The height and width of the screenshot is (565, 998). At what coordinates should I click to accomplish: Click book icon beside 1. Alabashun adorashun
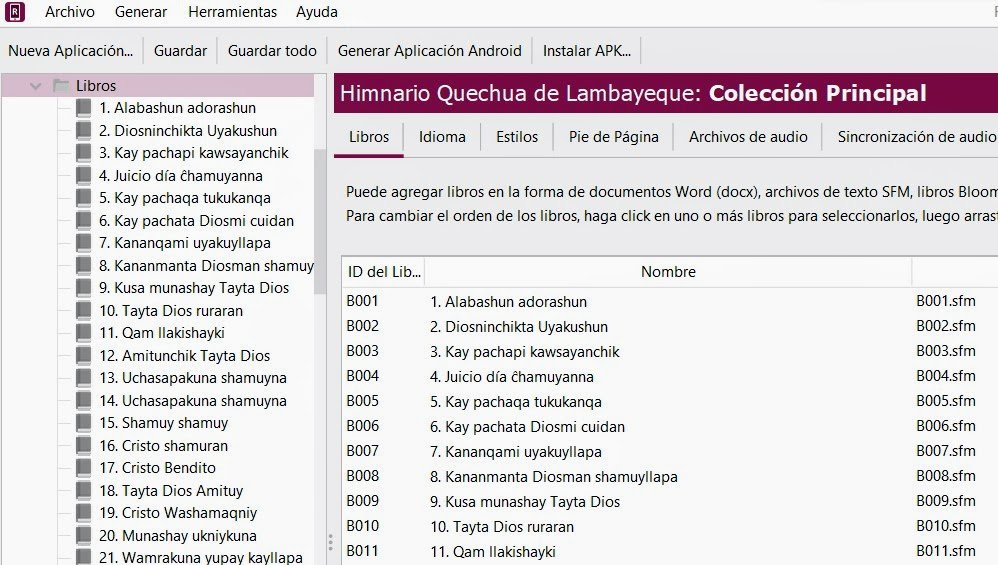[x=83, y=108]
